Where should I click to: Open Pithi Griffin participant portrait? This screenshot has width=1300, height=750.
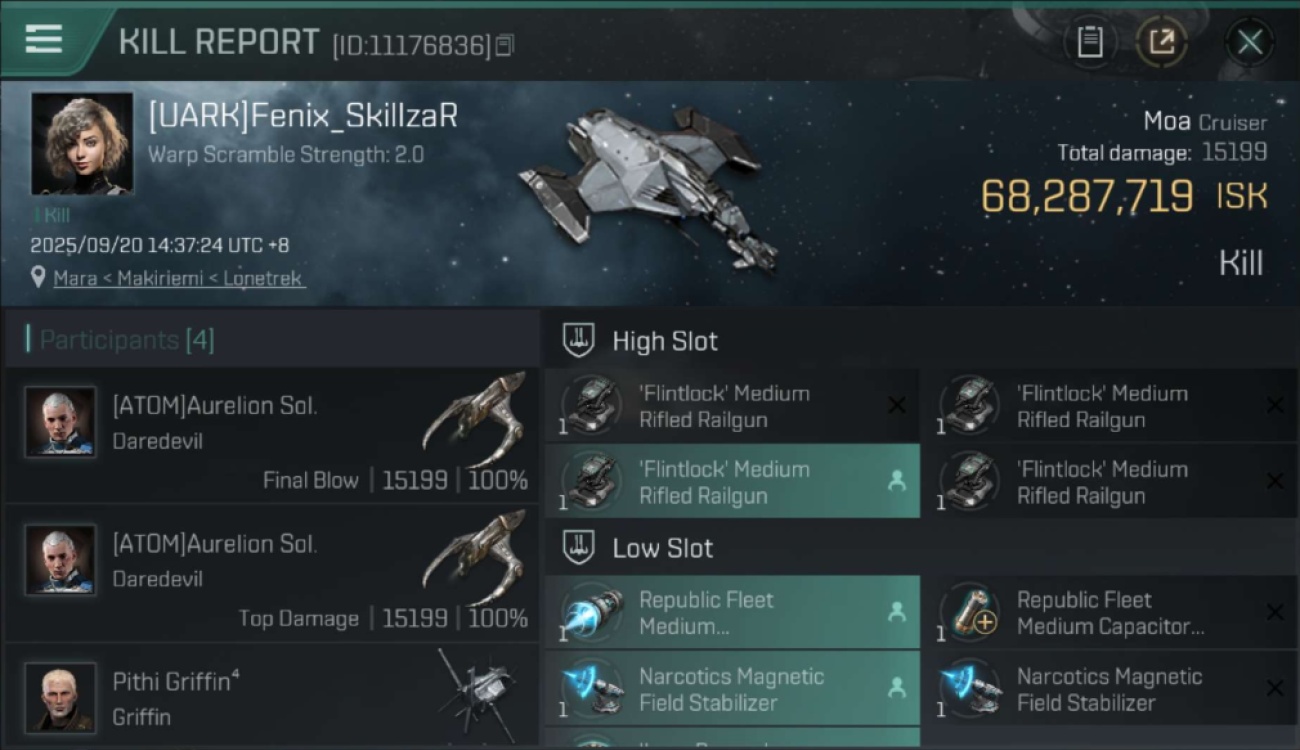(x=61, y=697)
